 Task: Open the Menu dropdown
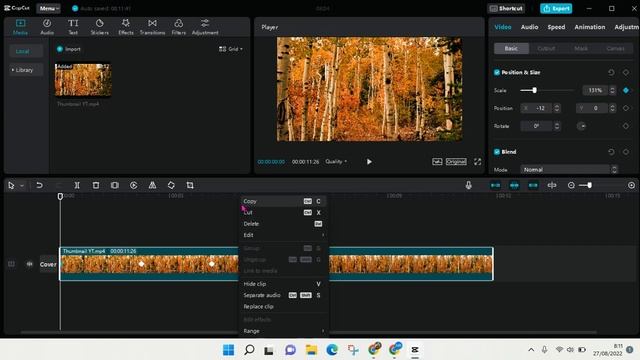pos(49,8)
